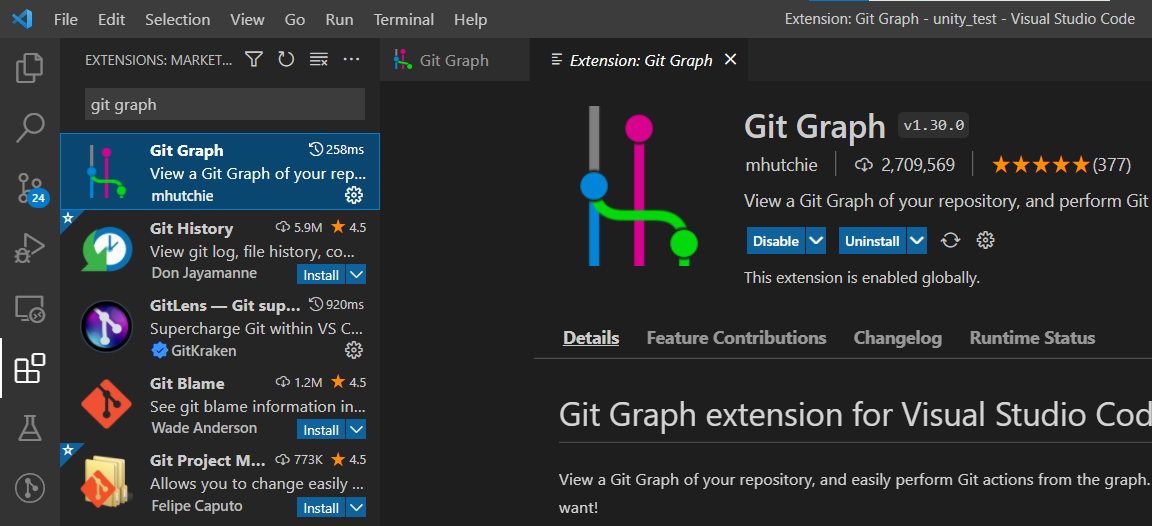Viewport: 1152px width, 526px height.
Task: Click the extensions search box
Action: point(225,104)
